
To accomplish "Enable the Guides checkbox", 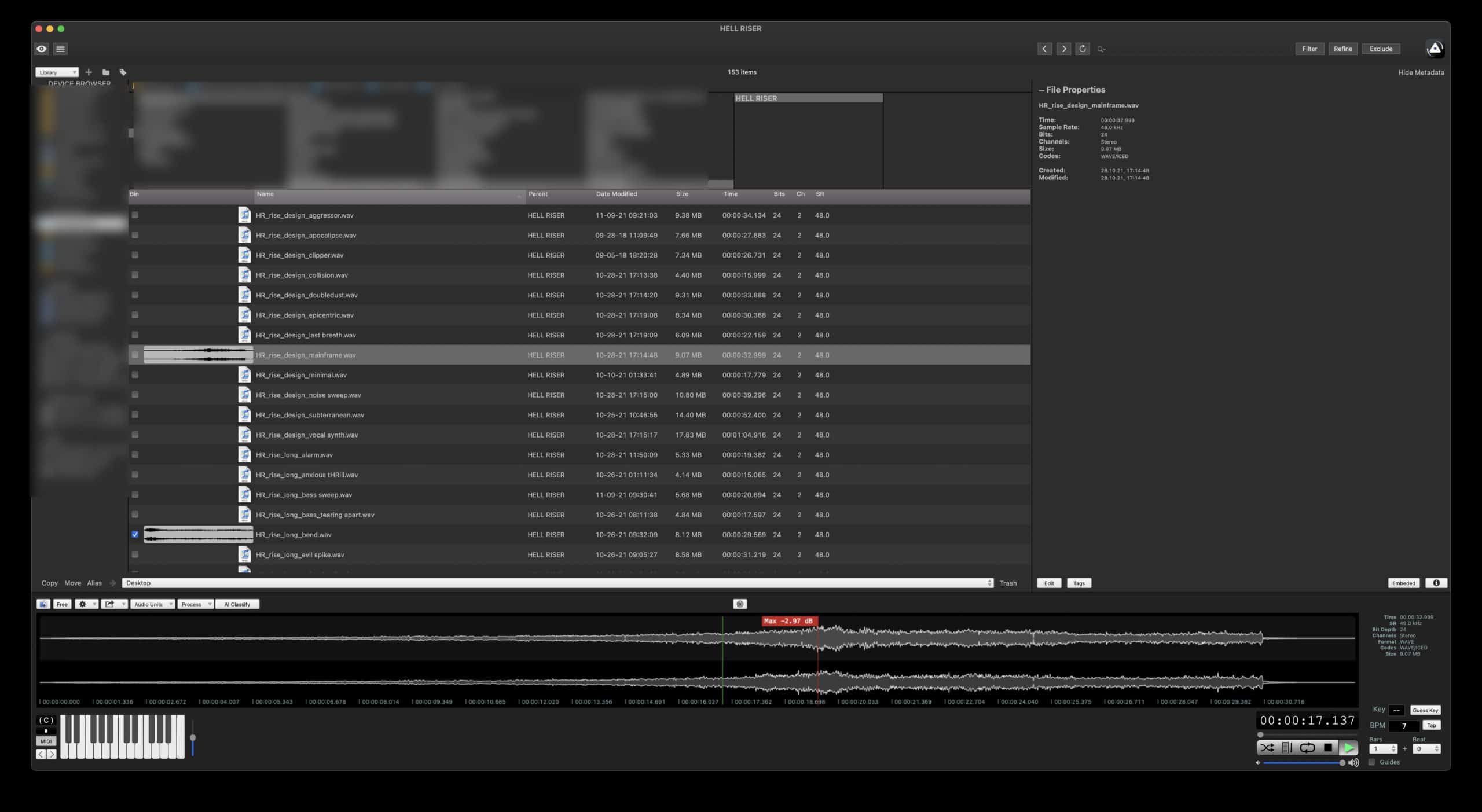I will pos(1371,762).
